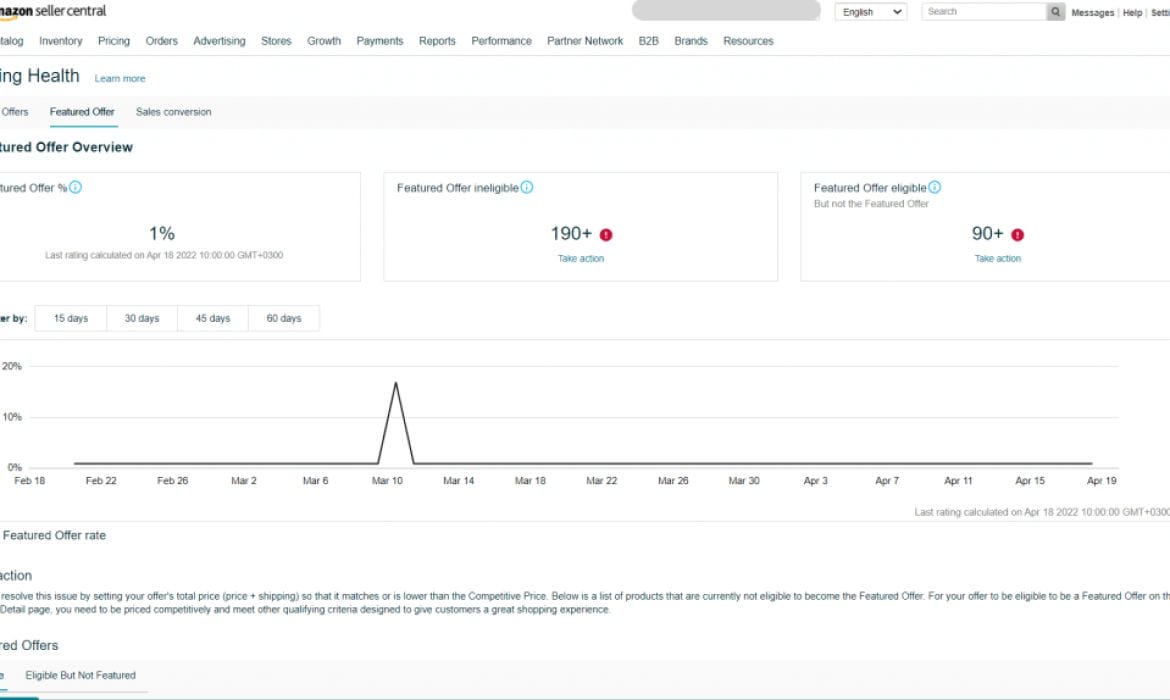This screenshot has height=700, width=1170.
Task: Click the search magnifier icon
Action: [x=1055, y=12]
